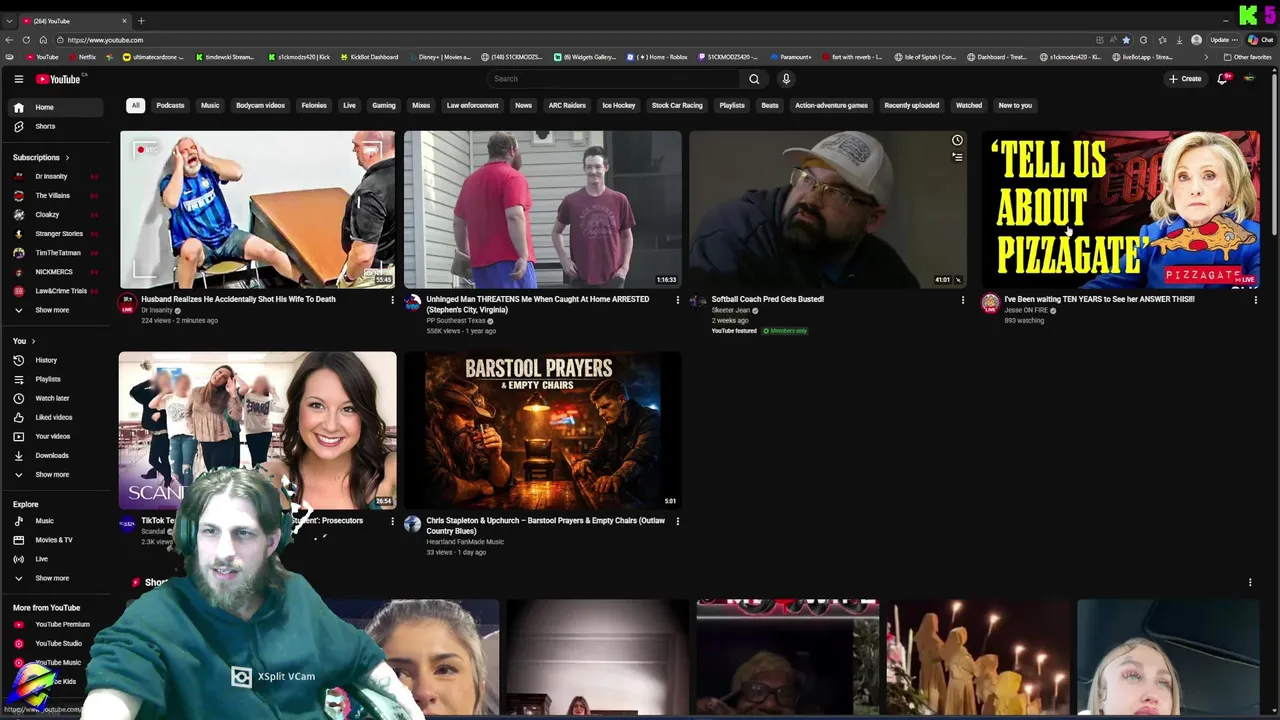Click the browser back arrow
Viewport: 1280px width, 720px height.
(x=9, y=40)
